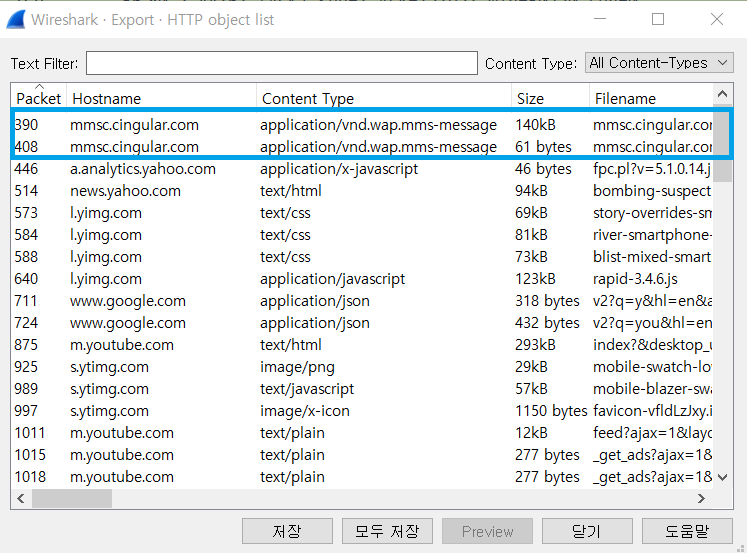The image size is (747, 553).
Task: Click the 12kB size cell
Action: 531,432
